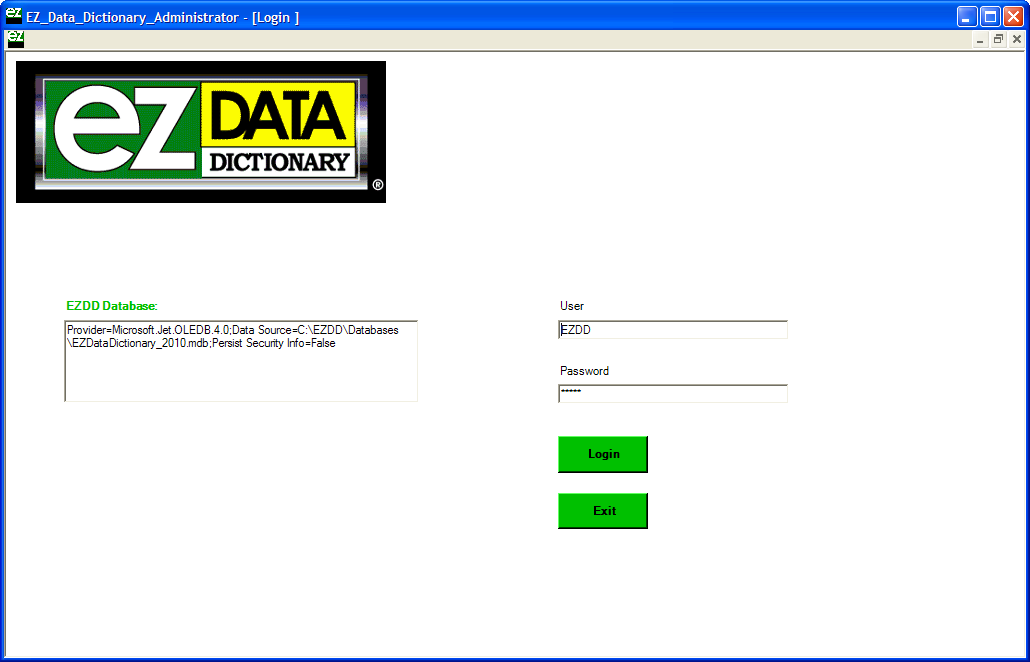Screen dimensions: 1030x662
Task: Minimize the inner Login child window
Action: pyautogui.click(x=981, y=39)
